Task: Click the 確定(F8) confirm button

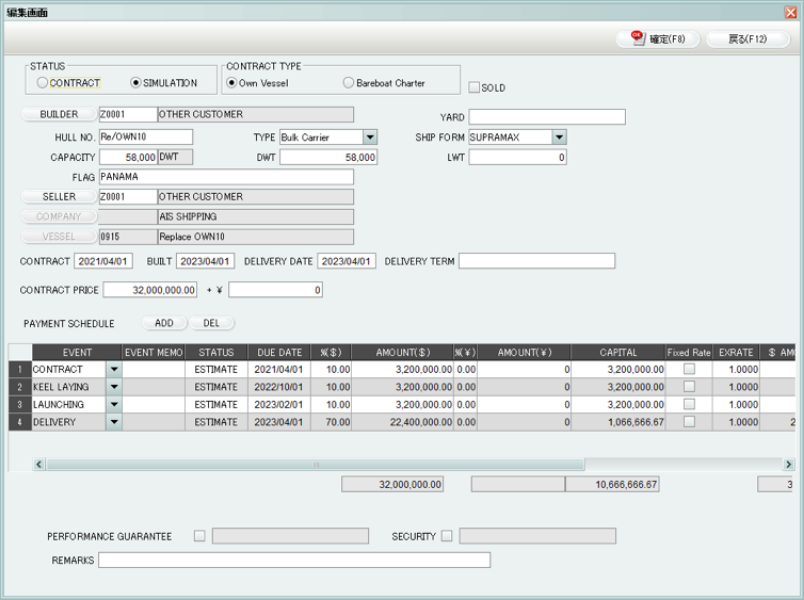Action: 659,39
